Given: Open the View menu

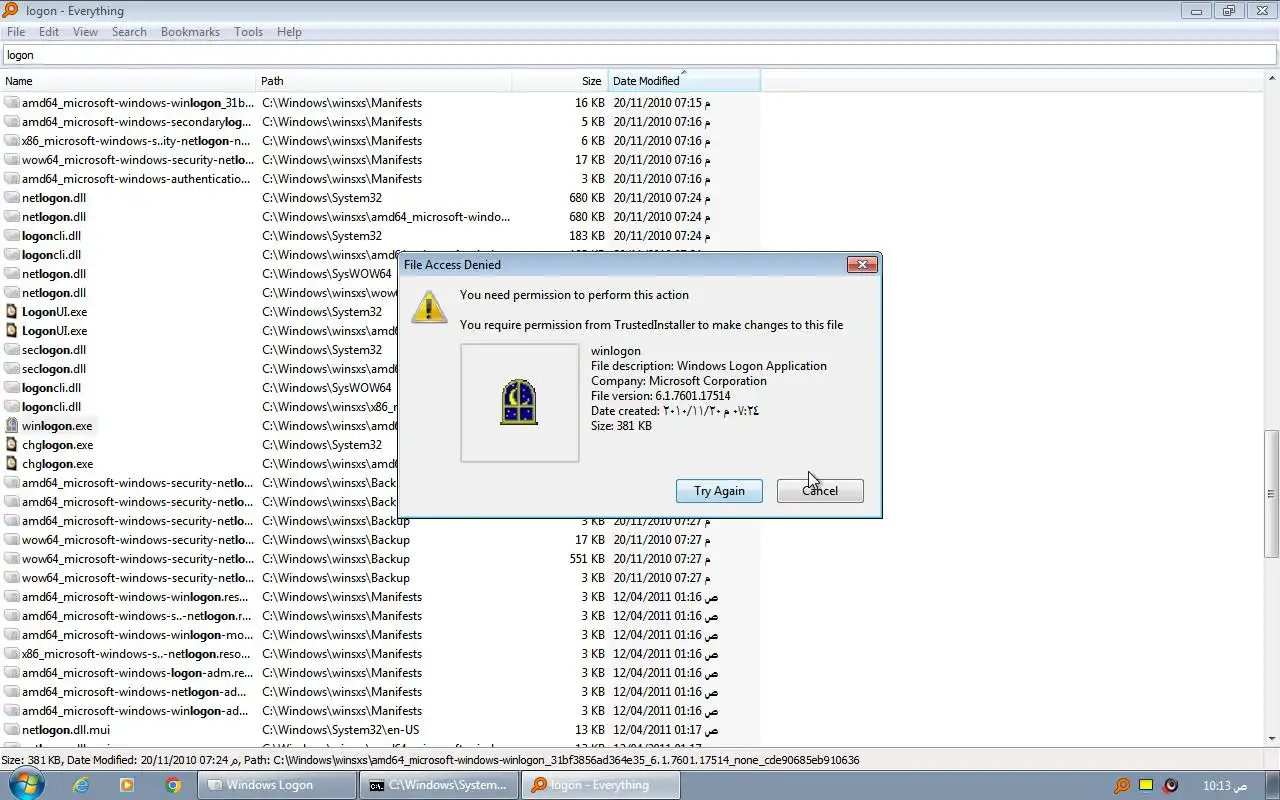Looking at the screenshot, I should (x=85, y=32).
